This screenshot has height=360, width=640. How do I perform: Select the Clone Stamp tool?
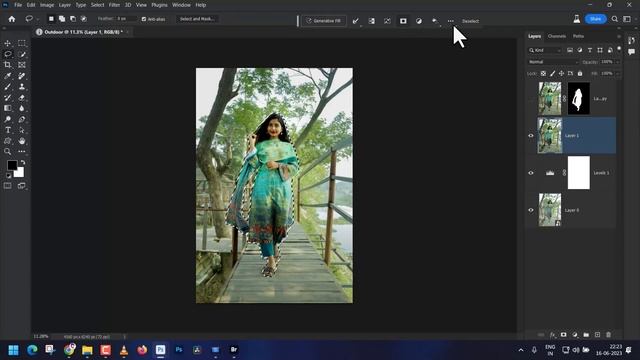coord(22,87)
